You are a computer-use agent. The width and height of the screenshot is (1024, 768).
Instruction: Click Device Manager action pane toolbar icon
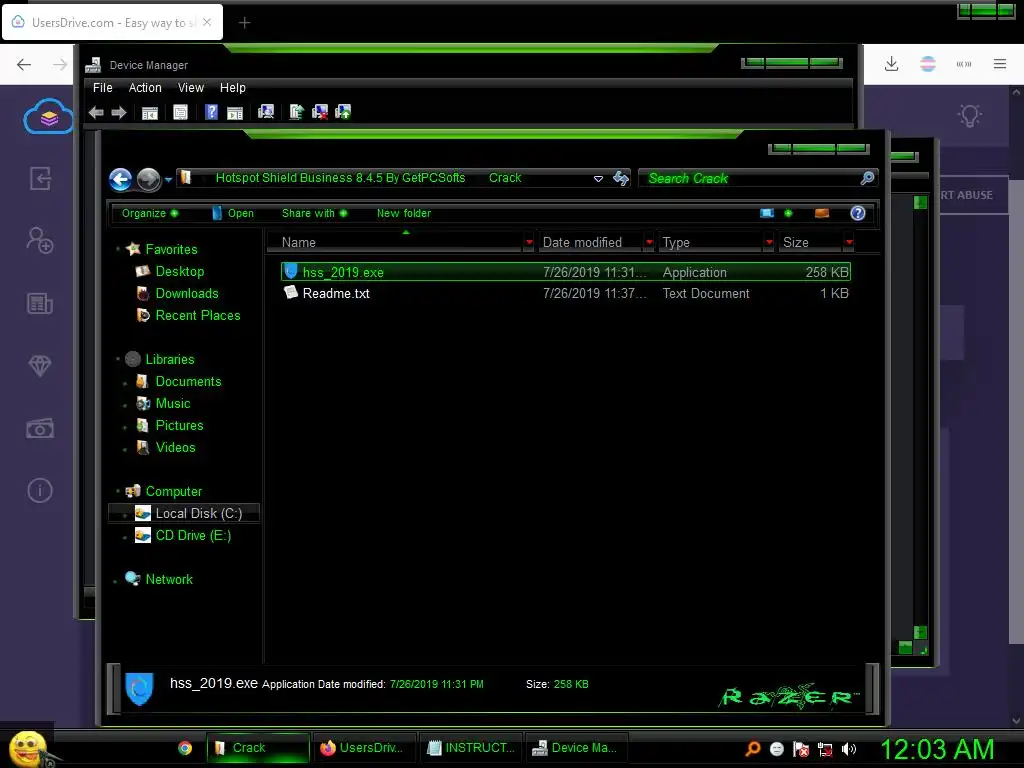point(235,112)
